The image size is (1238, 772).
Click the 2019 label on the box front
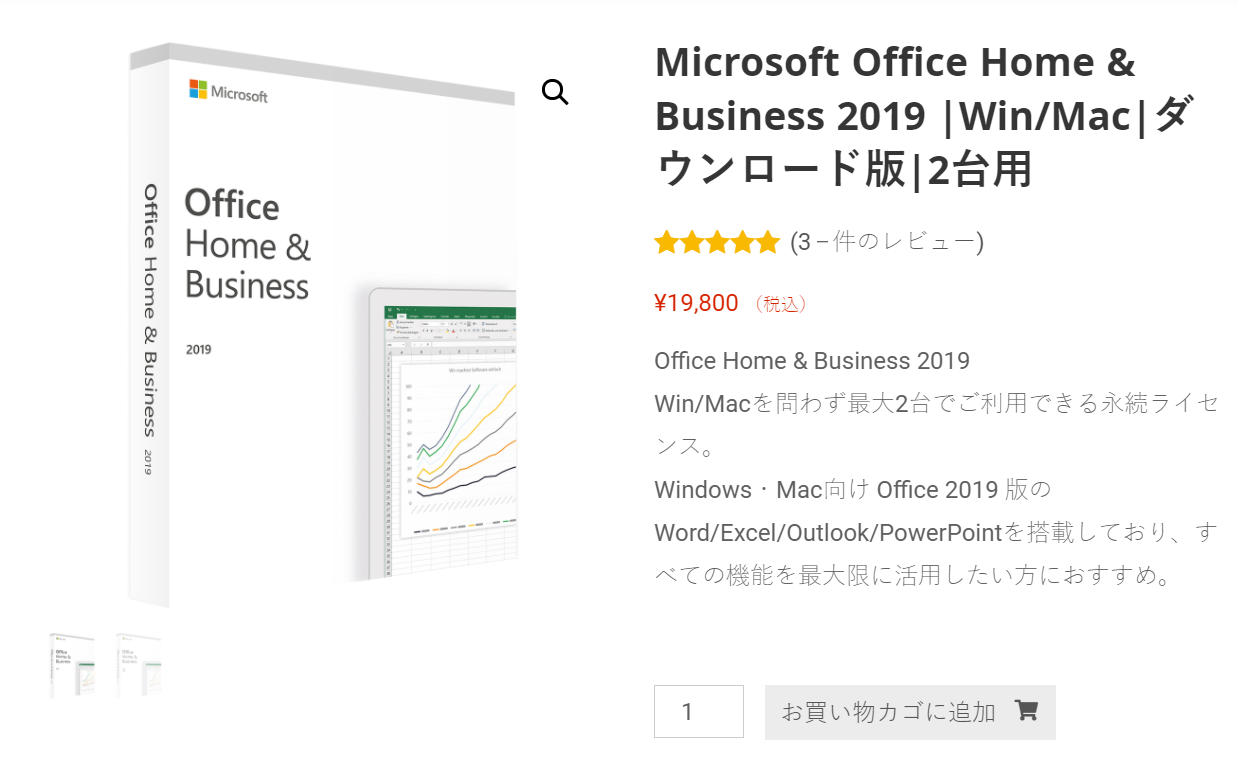(198, 350)
